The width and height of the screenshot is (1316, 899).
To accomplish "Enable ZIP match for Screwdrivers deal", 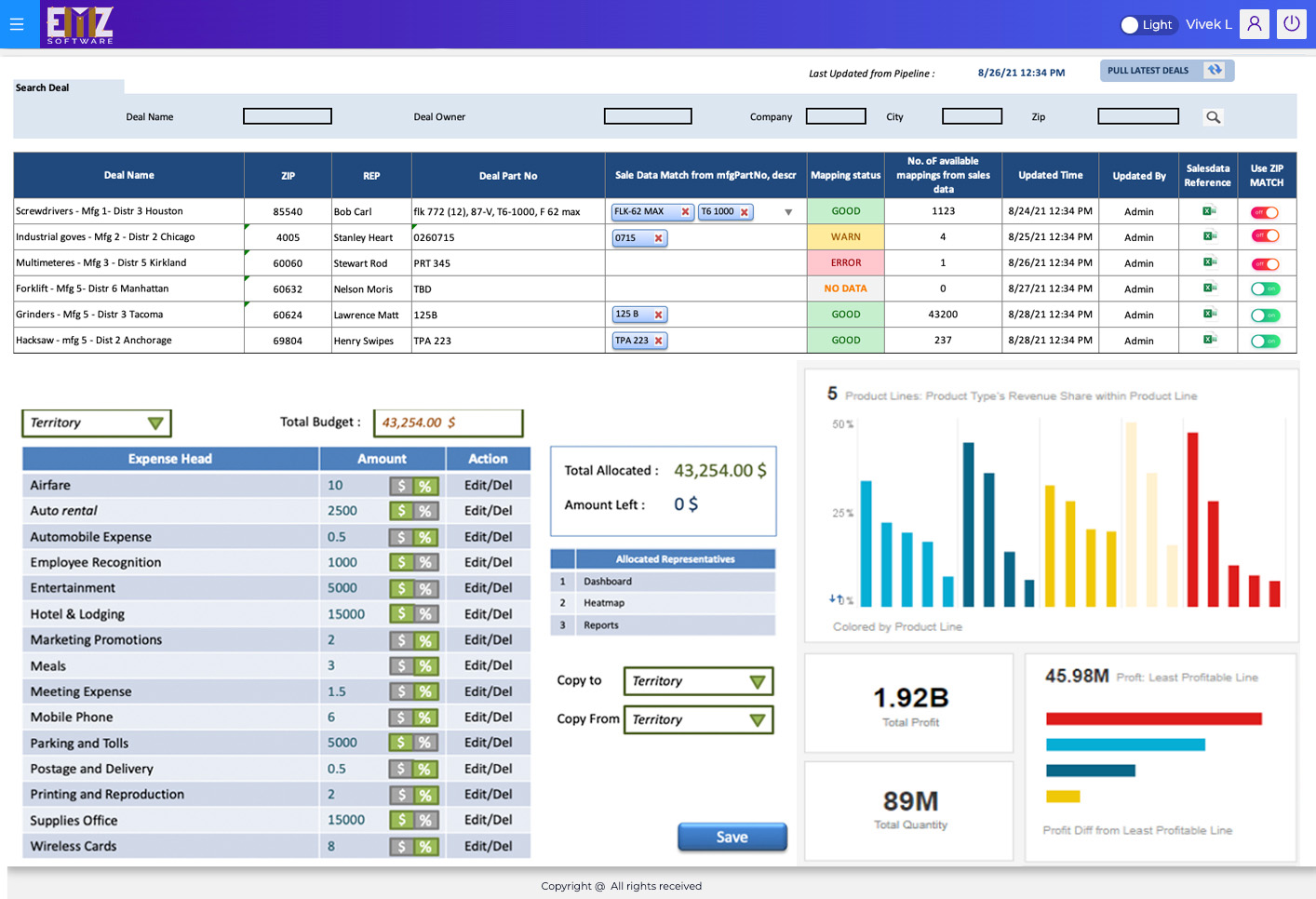I will [x=1265, y=212].
